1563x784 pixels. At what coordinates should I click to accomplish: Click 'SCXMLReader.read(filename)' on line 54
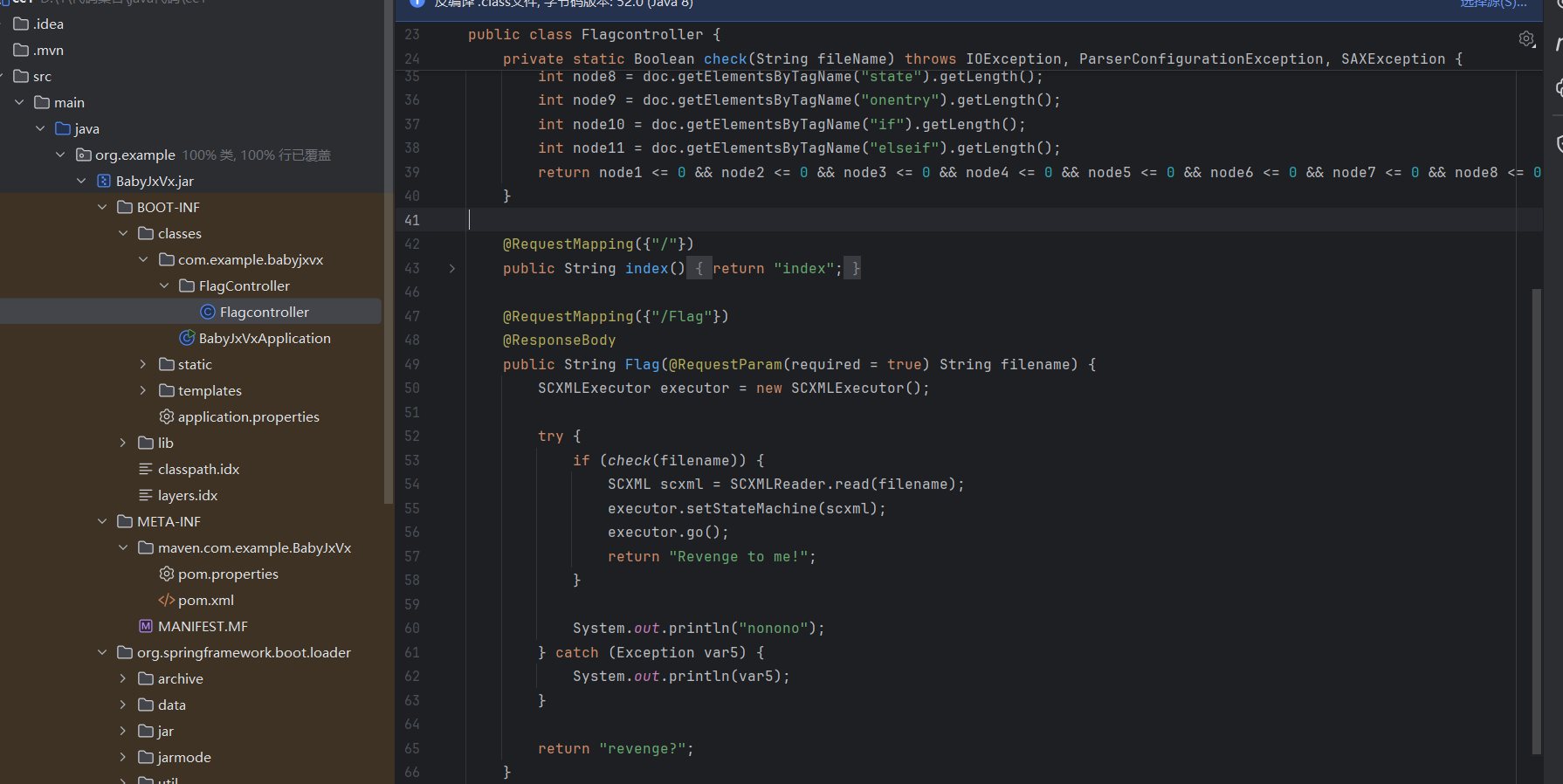coord(843,484)
